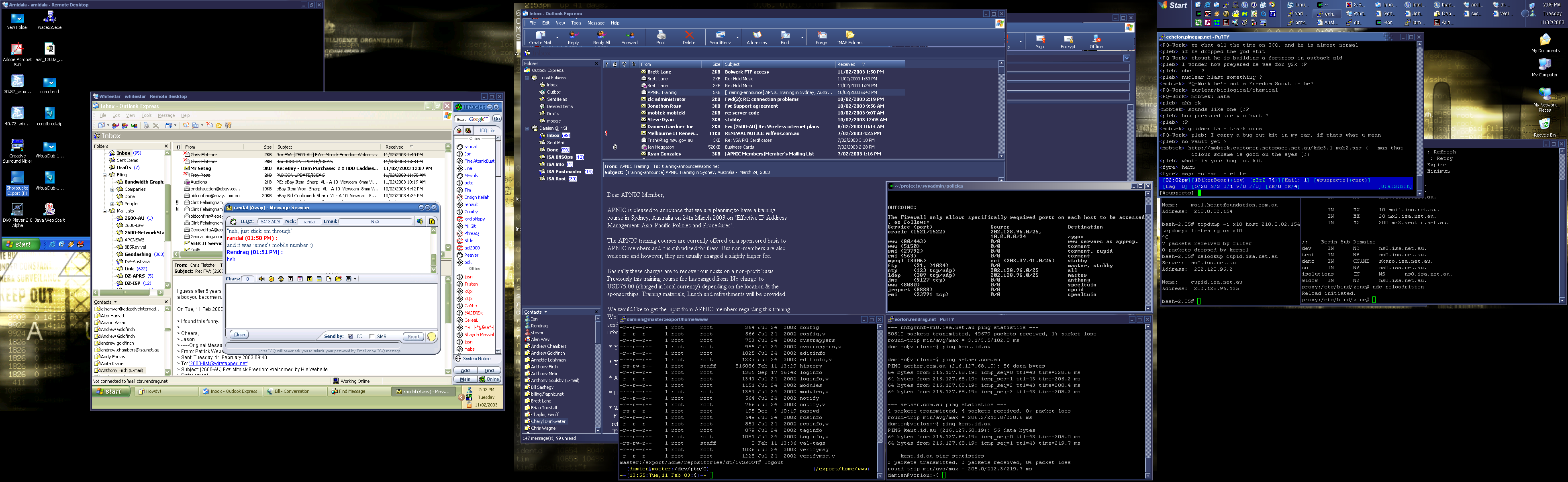Insert a smiley emoticon in ICQ message

[272, 279]
